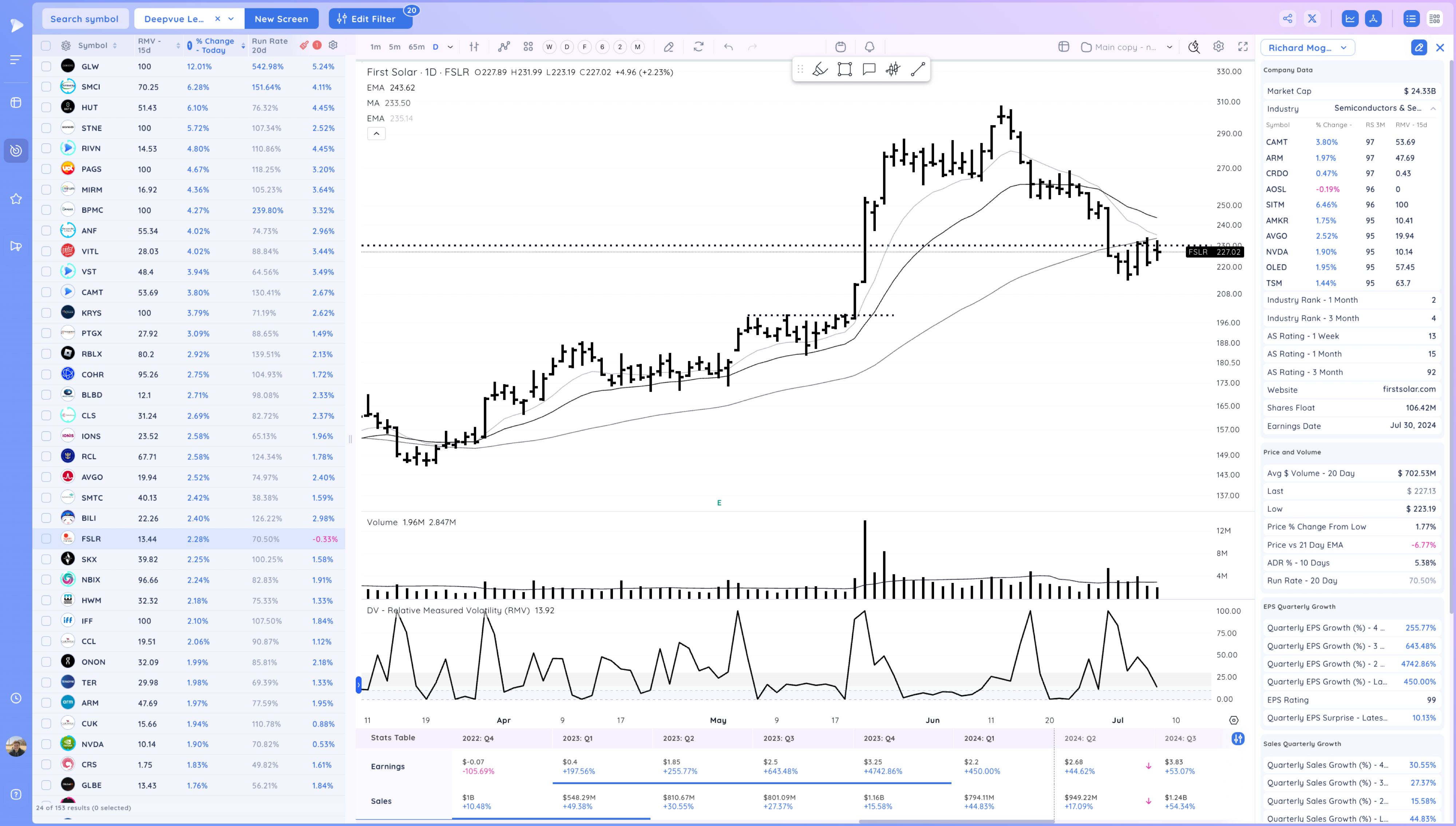Switch to 5m timeframe
This screenshot has height=826, width=1456.
click(394, 47)
